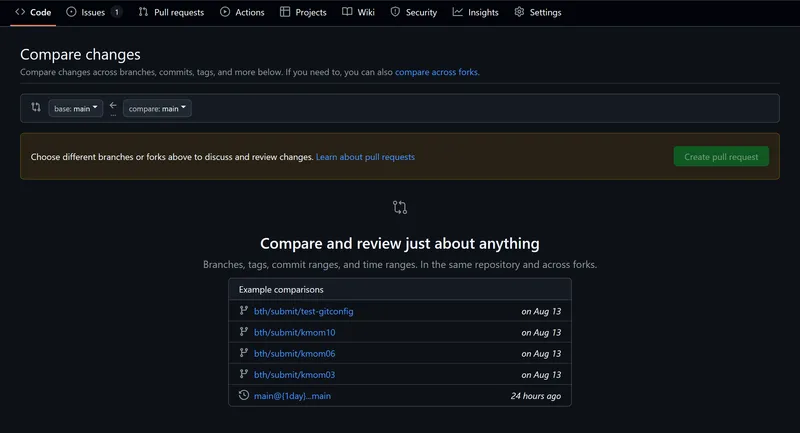Screen dimensions: 800x433
Task: Open the repository Settings tab
Action: [x=537, y=12]
